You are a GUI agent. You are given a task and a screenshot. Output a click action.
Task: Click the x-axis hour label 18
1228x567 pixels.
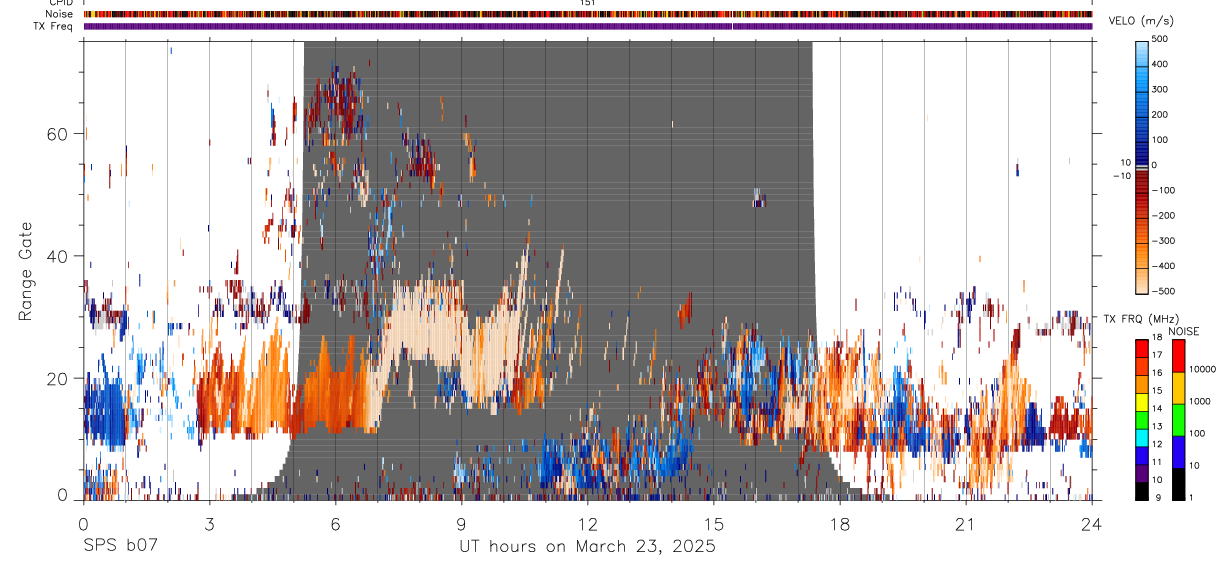tap(839, 524)
